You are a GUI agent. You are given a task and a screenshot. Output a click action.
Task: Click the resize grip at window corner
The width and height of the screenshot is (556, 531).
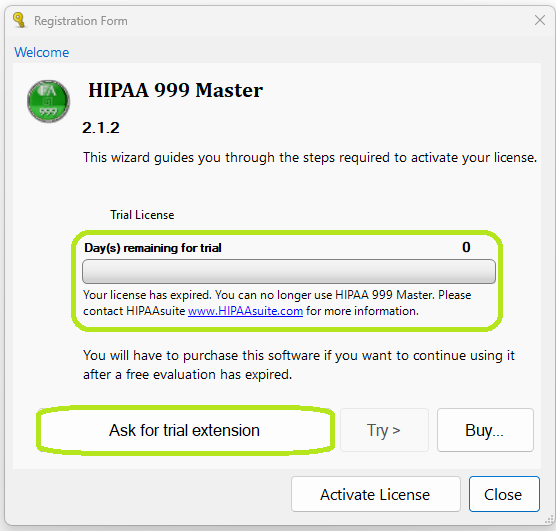coord(549,520)
